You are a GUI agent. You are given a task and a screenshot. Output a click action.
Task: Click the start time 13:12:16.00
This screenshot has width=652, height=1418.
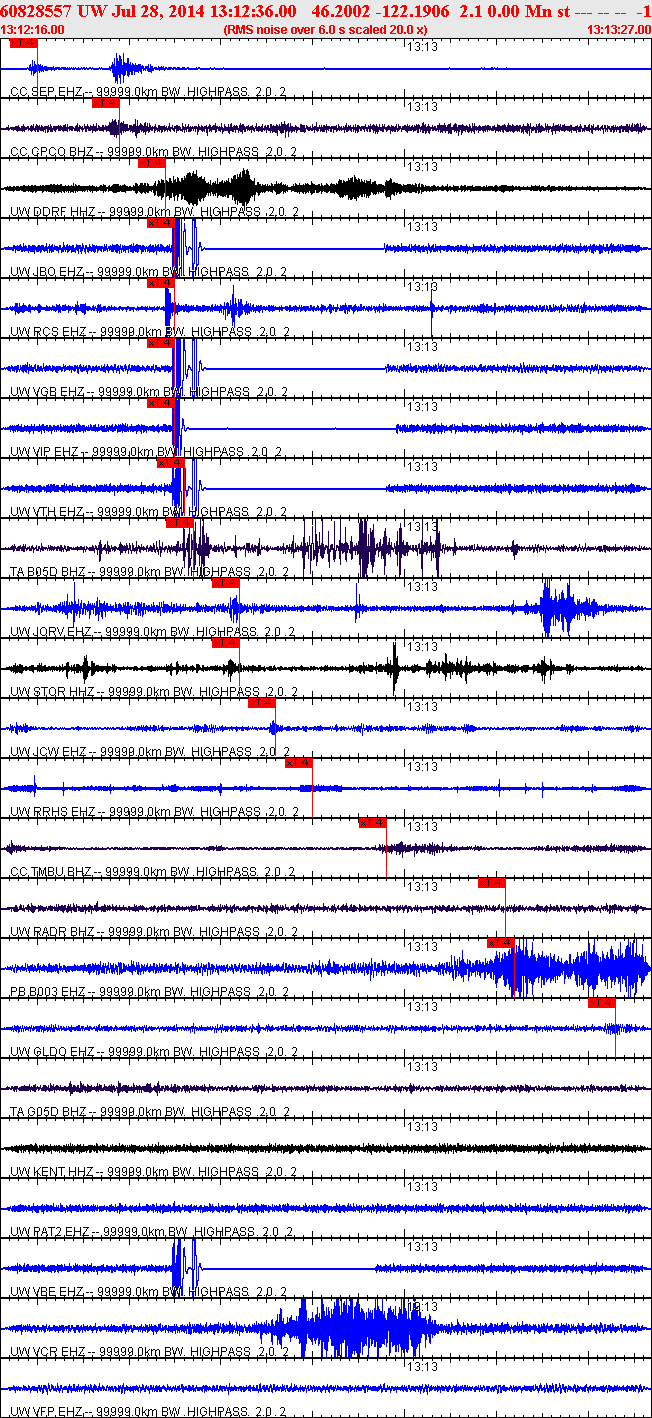[x=33, y=30]
